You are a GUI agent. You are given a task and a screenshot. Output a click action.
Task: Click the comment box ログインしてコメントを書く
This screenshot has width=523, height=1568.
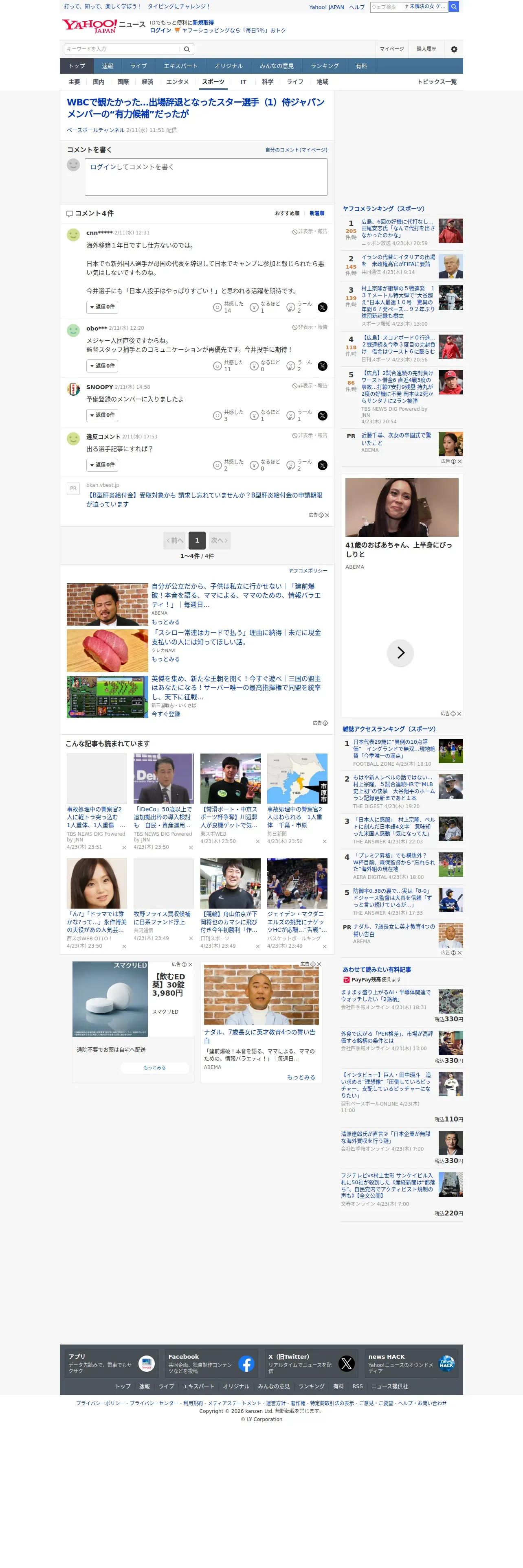[x=206, y=177]
